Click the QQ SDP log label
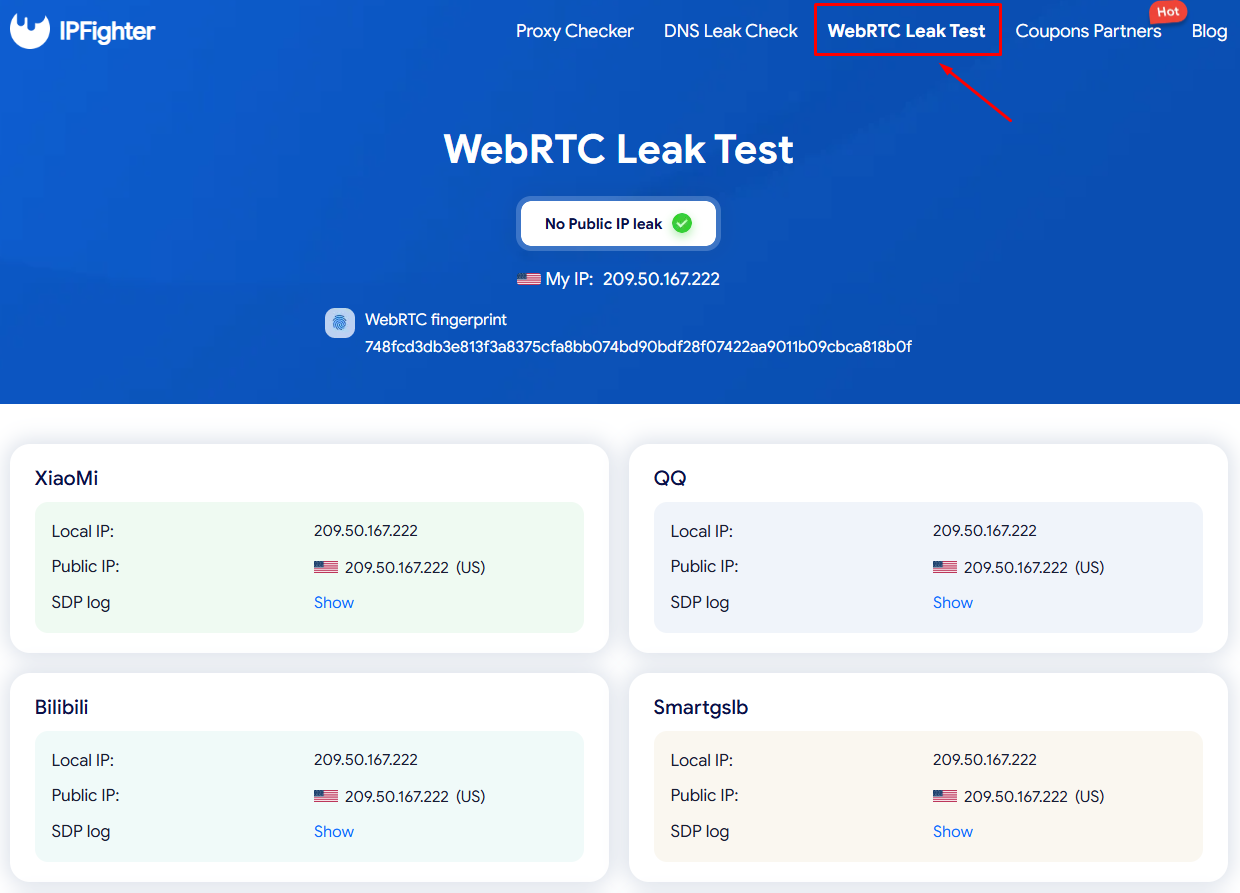1240x893 pixels. [x=700, y=602]
